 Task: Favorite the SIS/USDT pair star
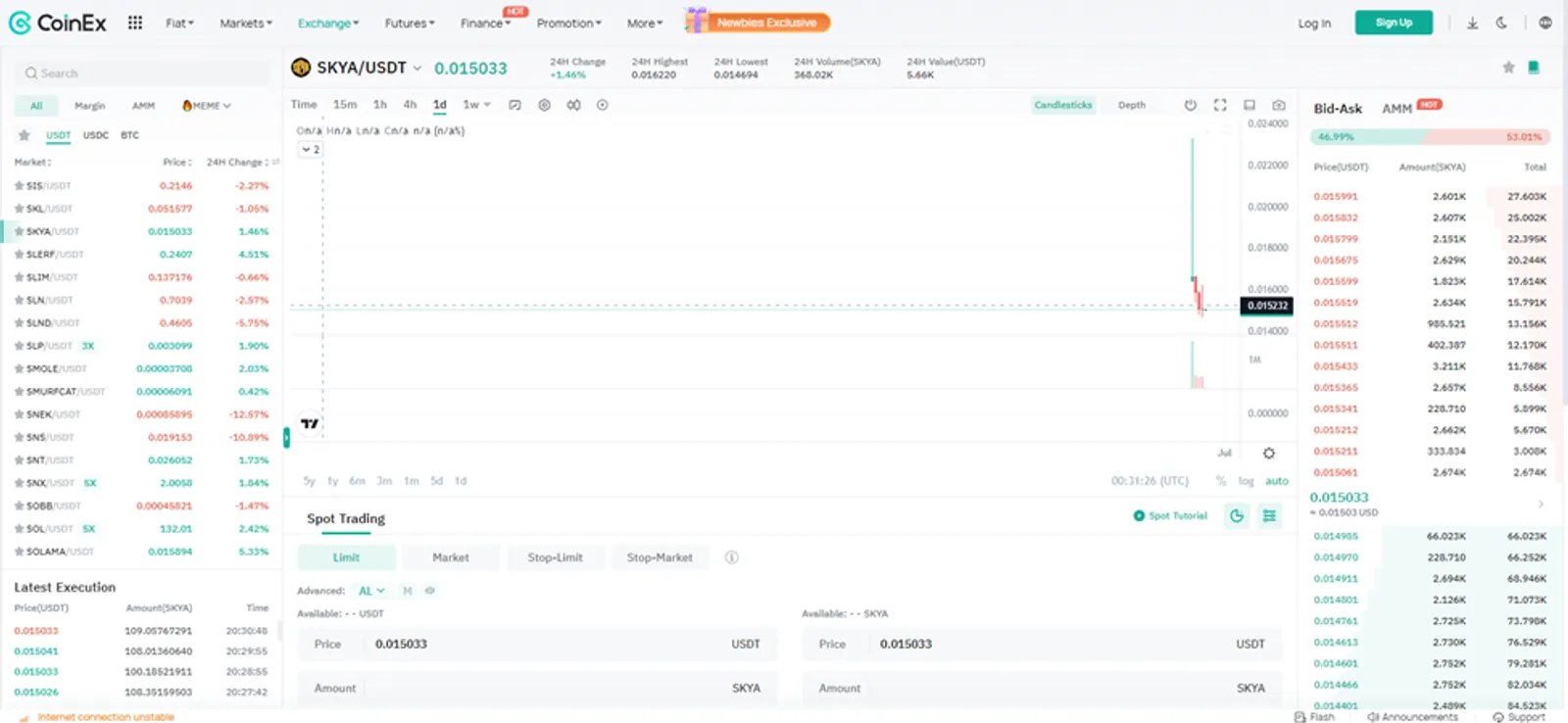[19, 185]
